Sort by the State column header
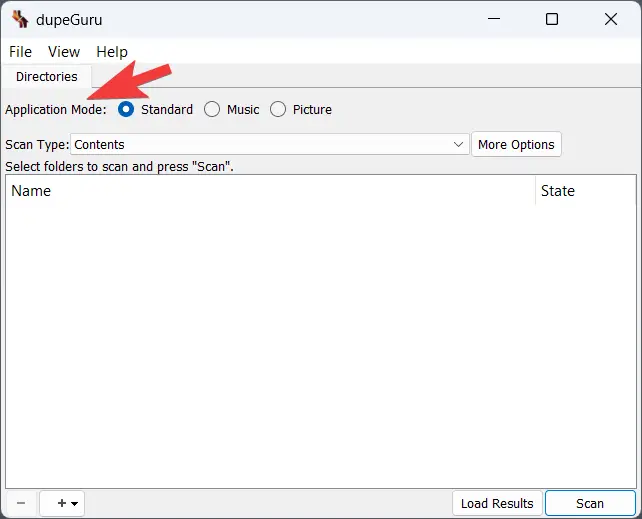 pos(585,191)
